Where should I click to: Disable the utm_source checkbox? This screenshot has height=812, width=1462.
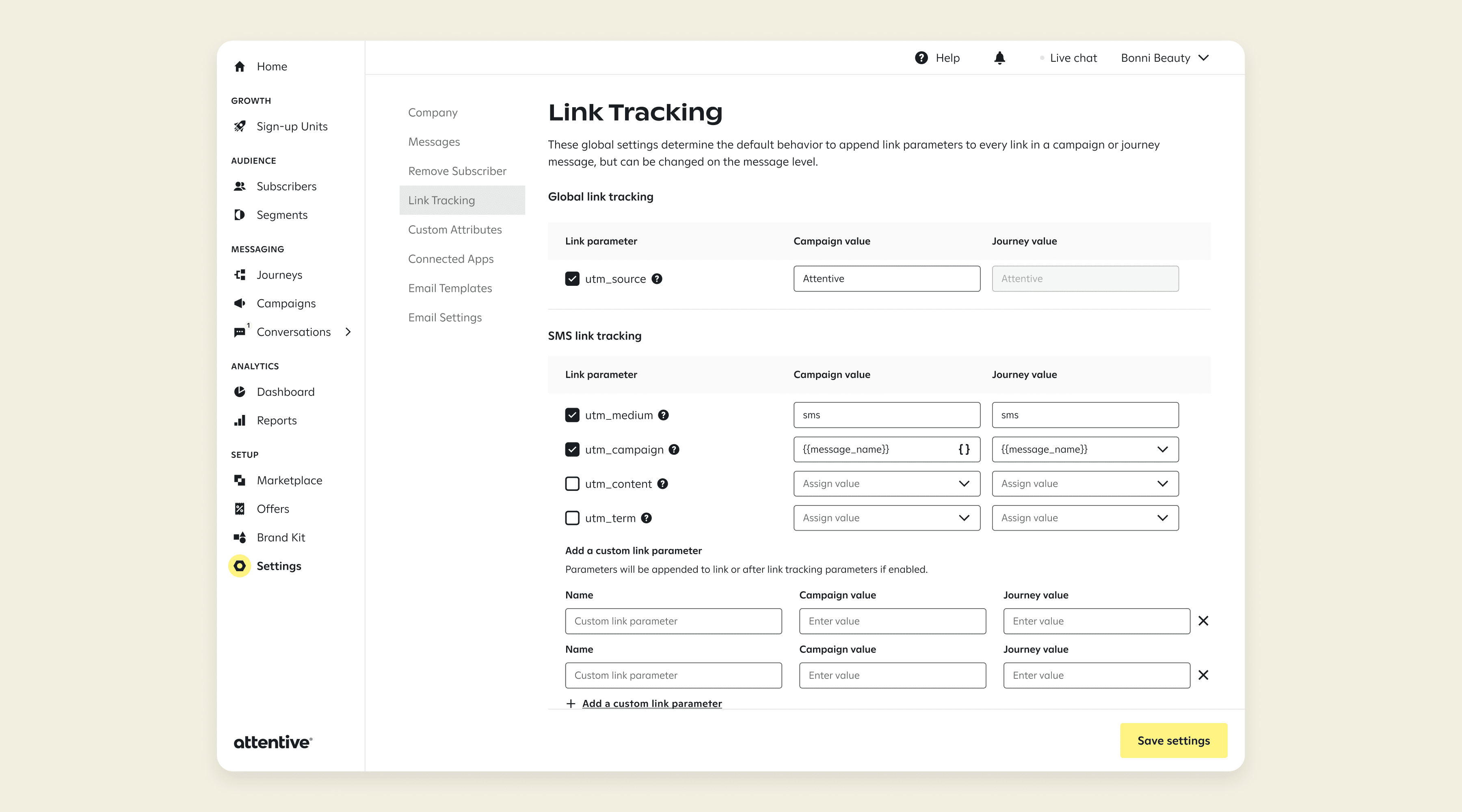point(572,279)
